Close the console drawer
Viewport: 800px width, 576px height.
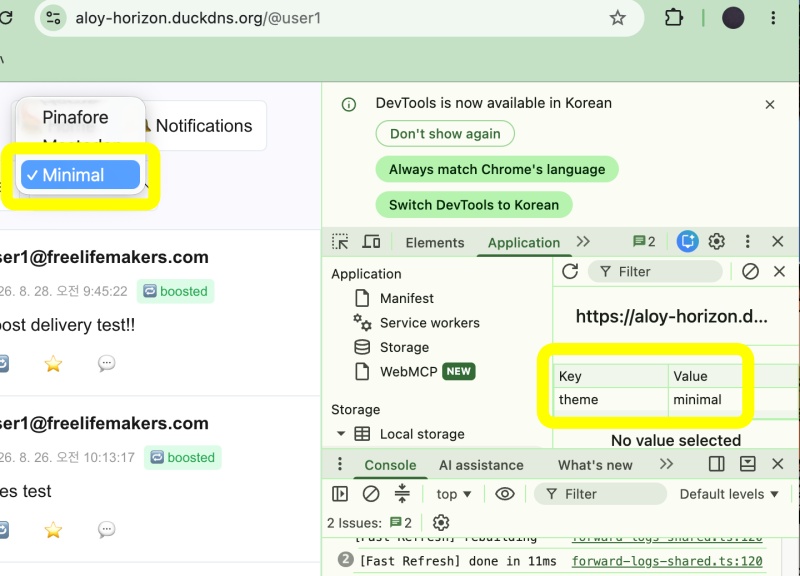pyautogui.click(x=778, y=464)
